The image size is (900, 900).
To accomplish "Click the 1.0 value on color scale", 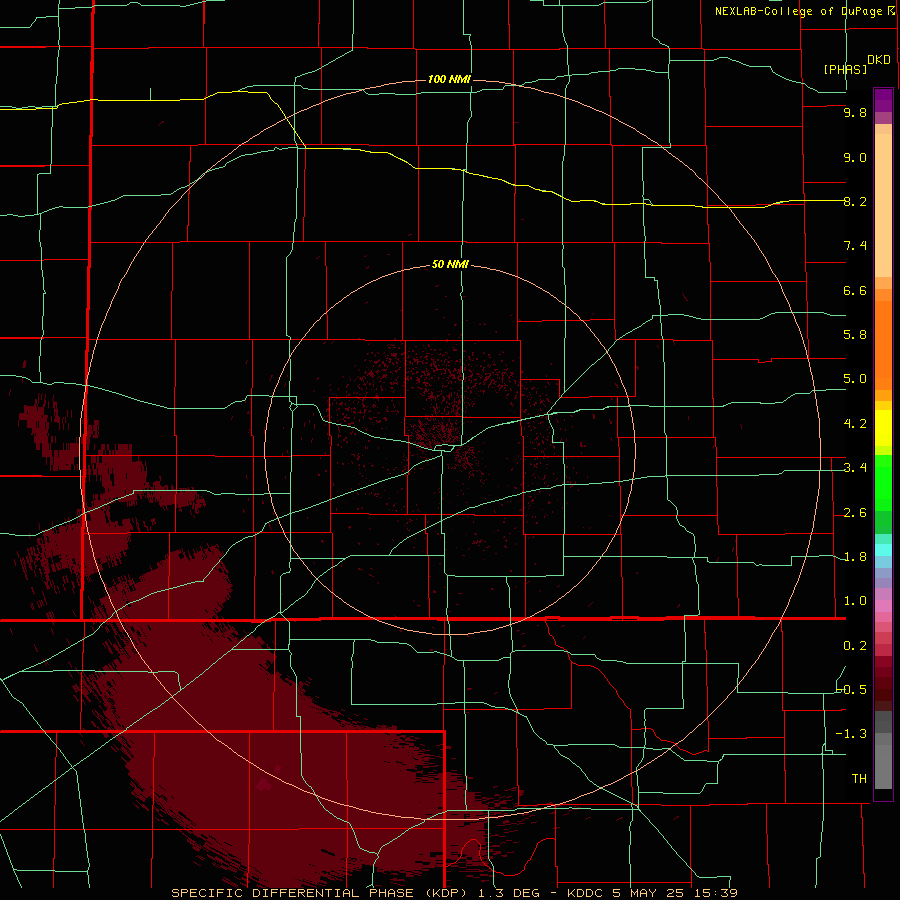I will (855, 601).
